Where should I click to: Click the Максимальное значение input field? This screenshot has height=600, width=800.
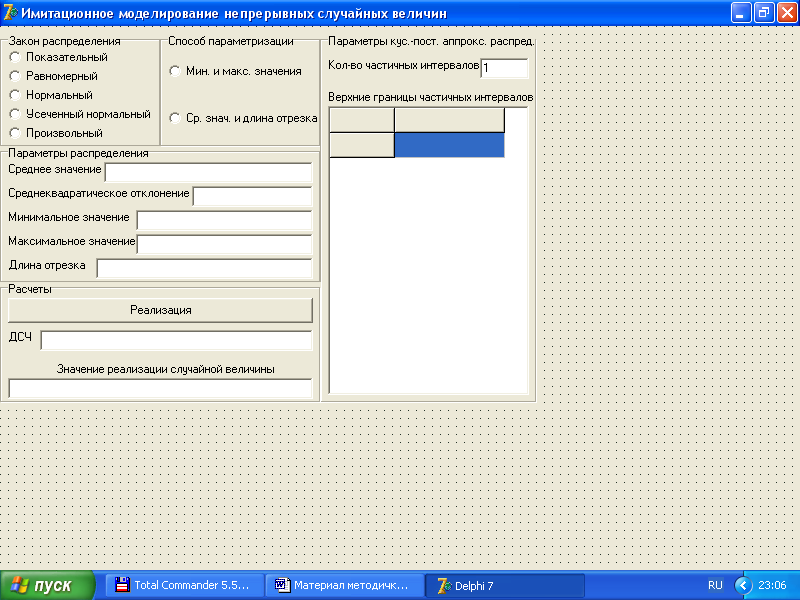pos(224,244)
